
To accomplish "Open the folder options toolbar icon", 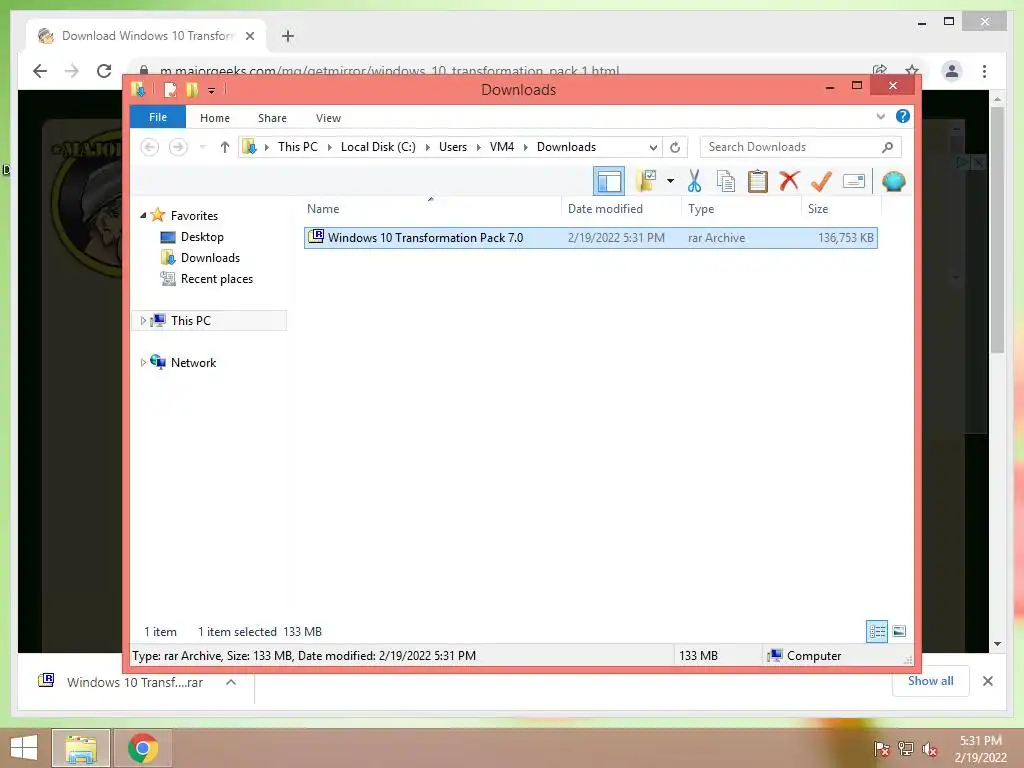I will pos(647,180).
